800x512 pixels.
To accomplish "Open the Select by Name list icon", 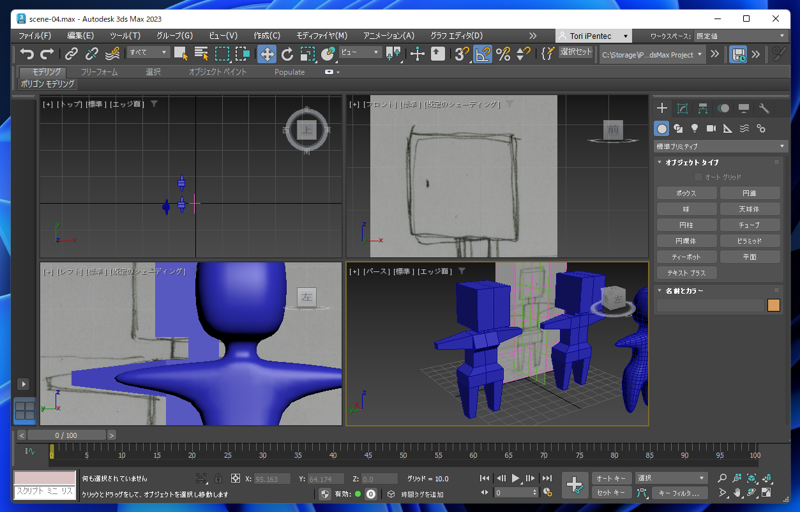I will click(x=202, y=54).
